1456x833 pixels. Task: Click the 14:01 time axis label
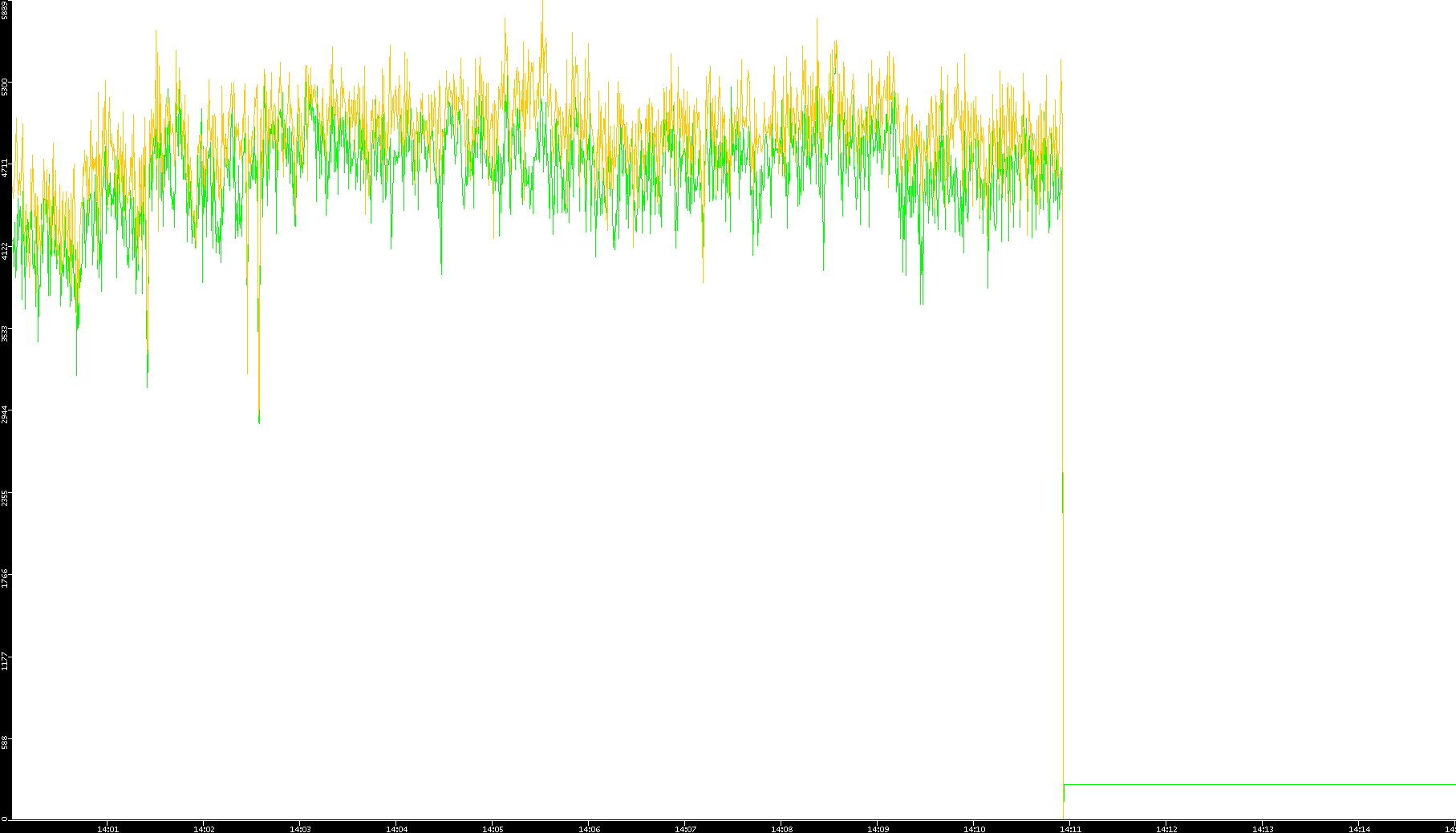(107, 828)
